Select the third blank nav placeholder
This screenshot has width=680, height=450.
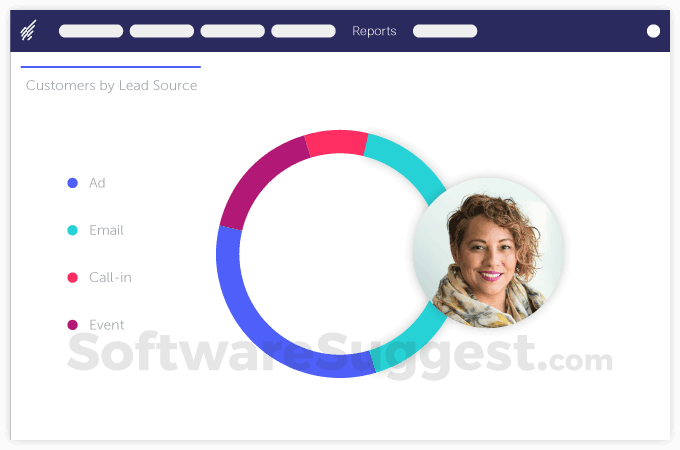coord(232,31)
